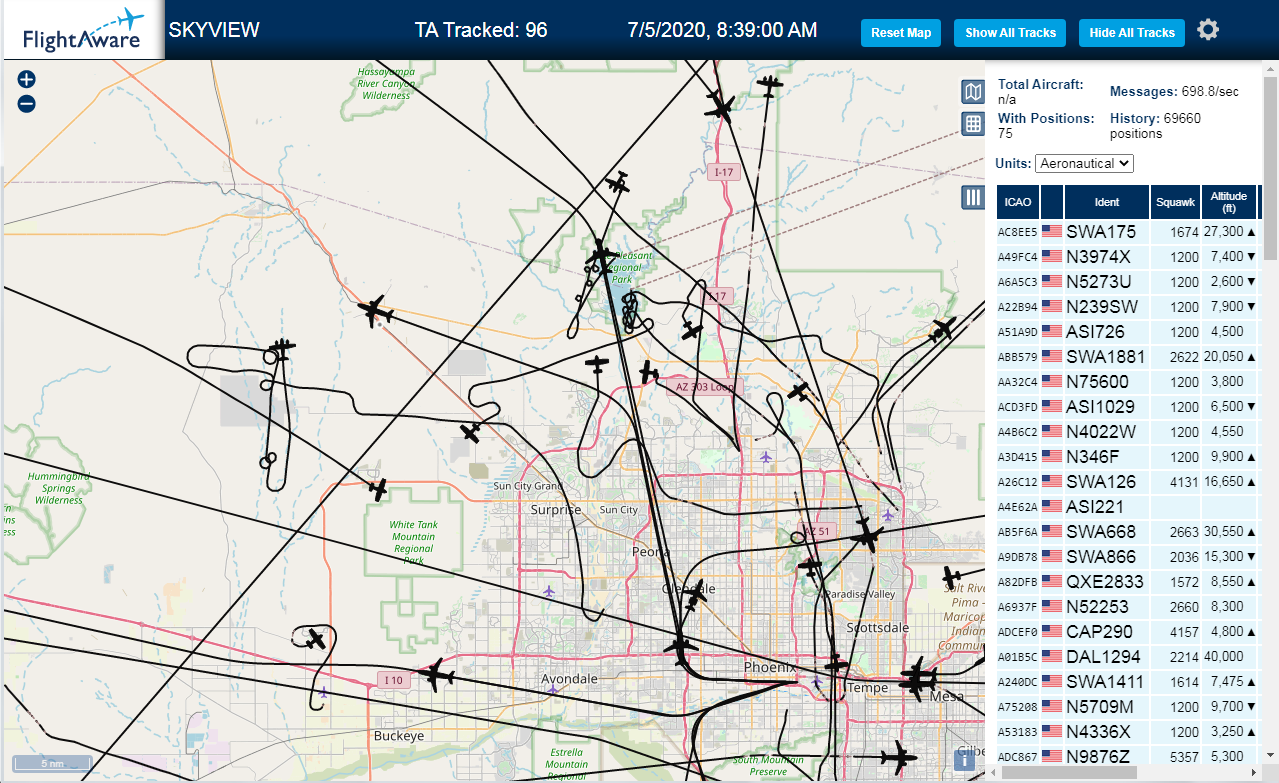Select the aircraft beside the I 10 label
1279x783 pixels.
point(437,676)
